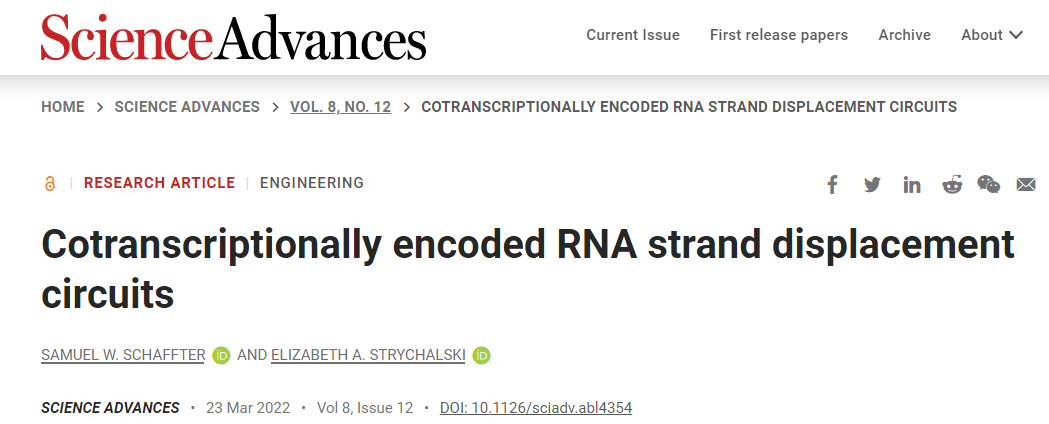Image resolution: width=1049 pixels, height=424 pixels.
Task: Share article on Reddit
Action: 952,185
